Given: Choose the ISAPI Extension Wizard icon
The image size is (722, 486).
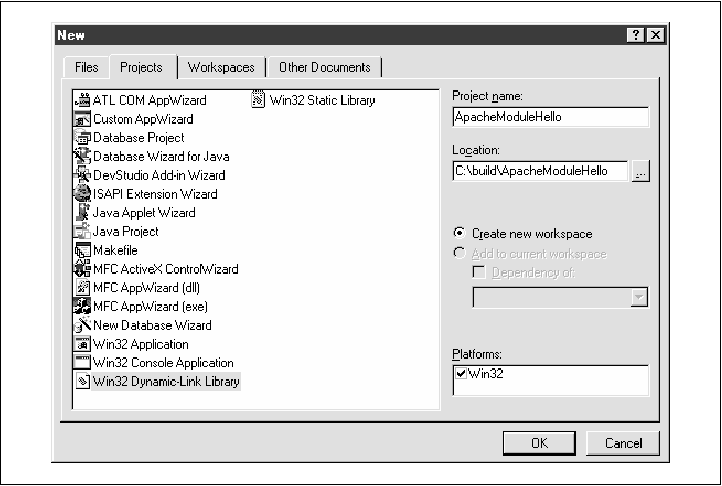Looking at the screenshot, I should [x=83, y=194].
